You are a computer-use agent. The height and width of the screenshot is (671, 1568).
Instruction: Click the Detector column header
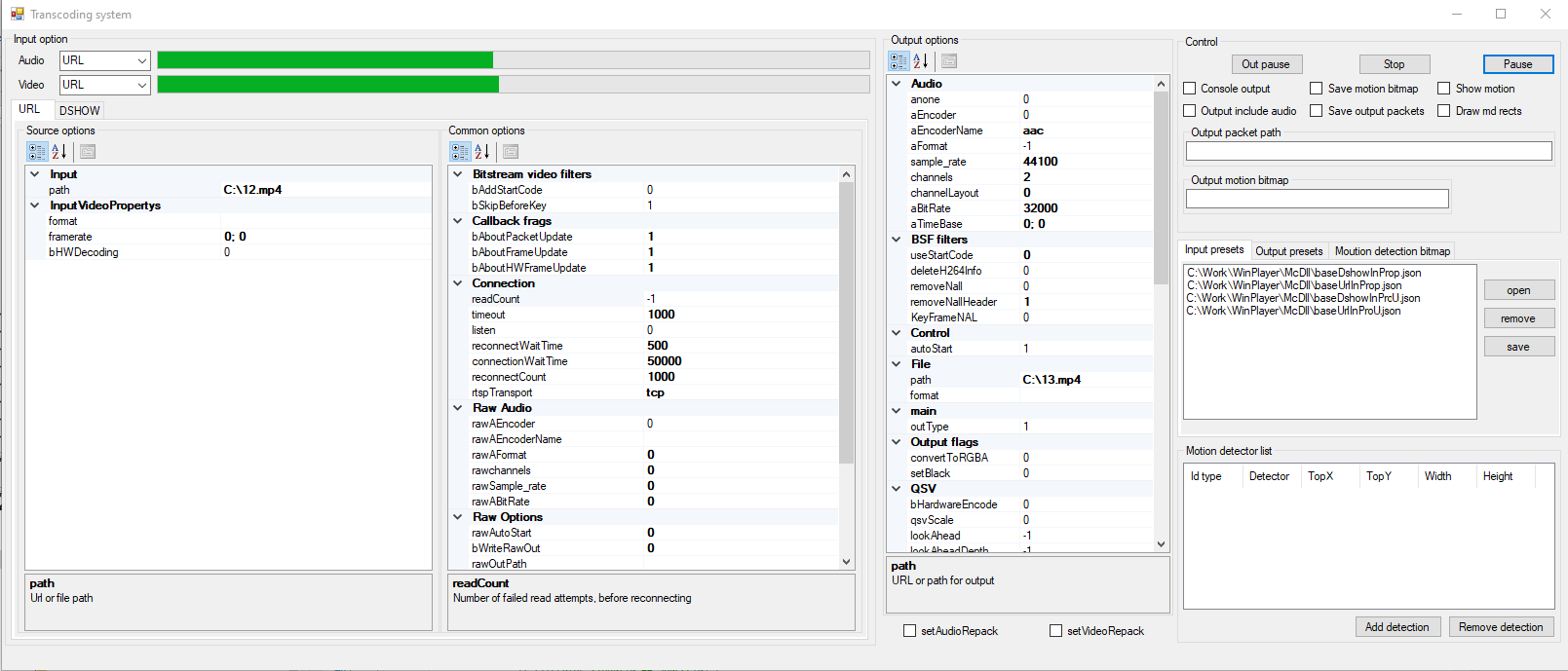[1272, 476]
